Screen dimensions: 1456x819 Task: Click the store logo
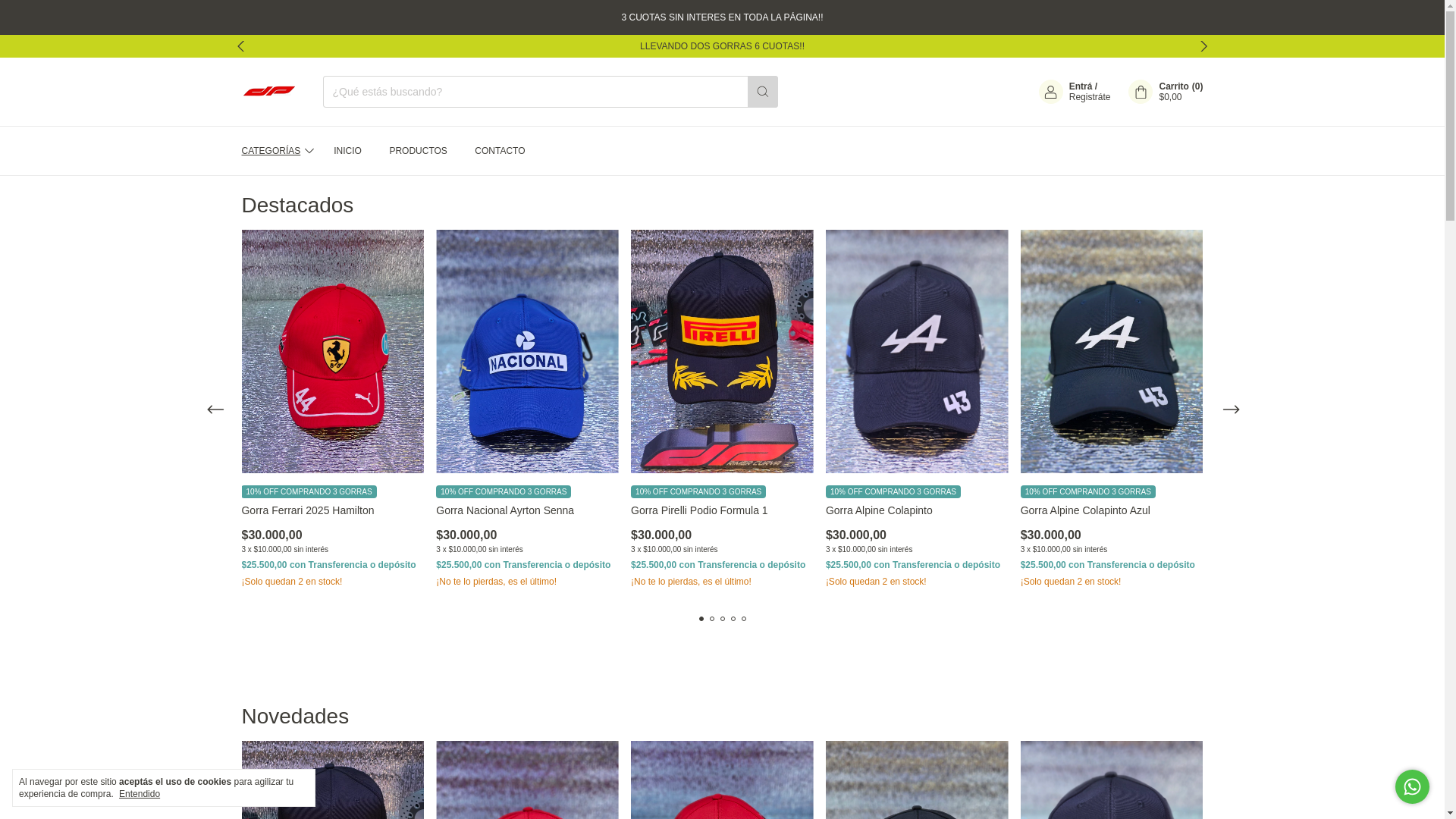tap(268, 91)
